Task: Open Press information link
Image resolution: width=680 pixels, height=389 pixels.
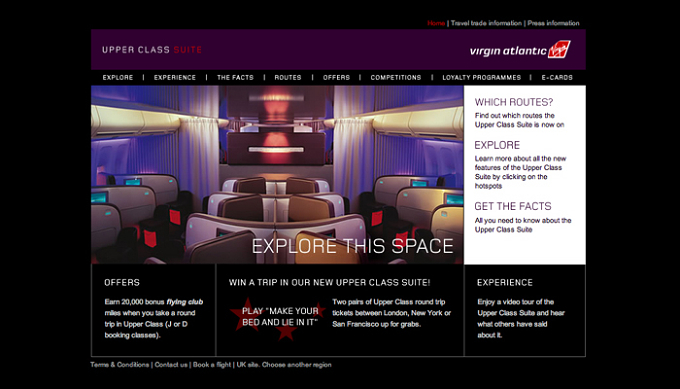Action: tap(553, 23)
